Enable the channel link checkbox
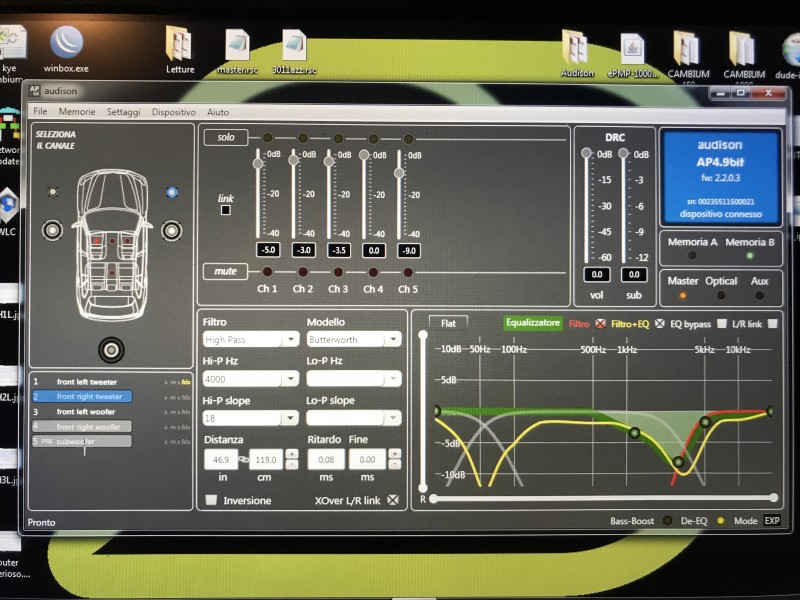Screen dimensions: 800x600 226,210
